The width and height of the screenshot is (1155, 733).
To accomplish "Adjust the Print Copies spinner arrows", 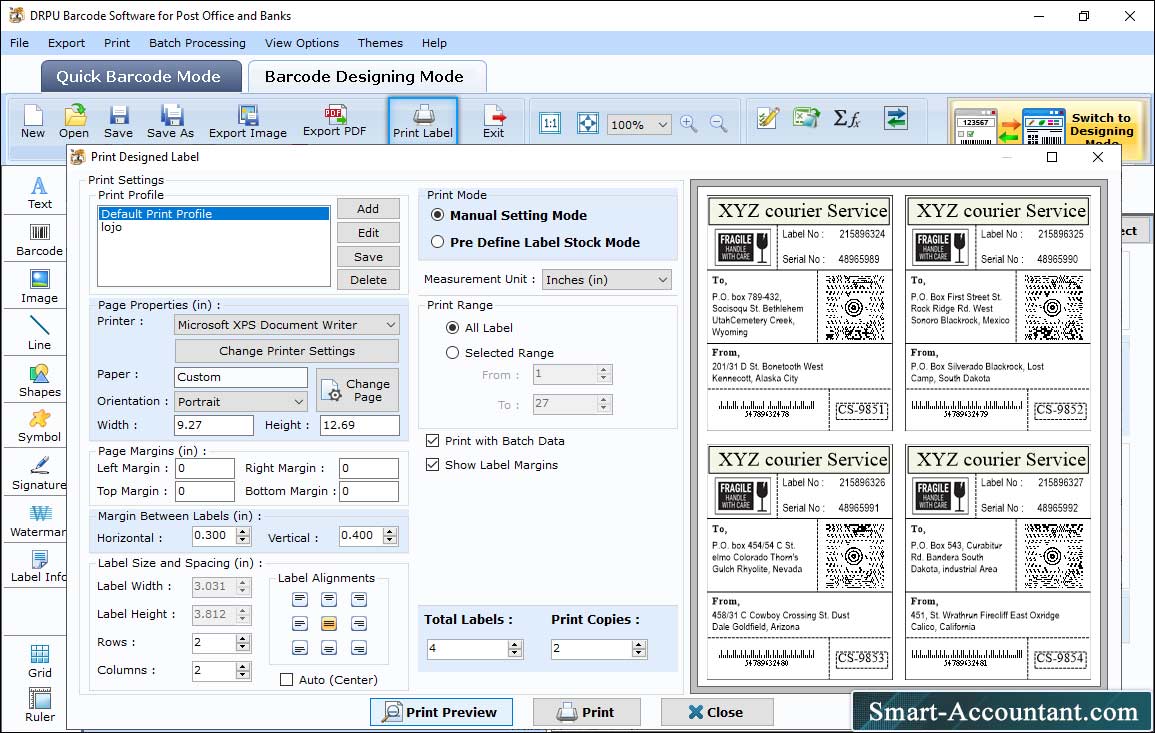I will (639, 648).
